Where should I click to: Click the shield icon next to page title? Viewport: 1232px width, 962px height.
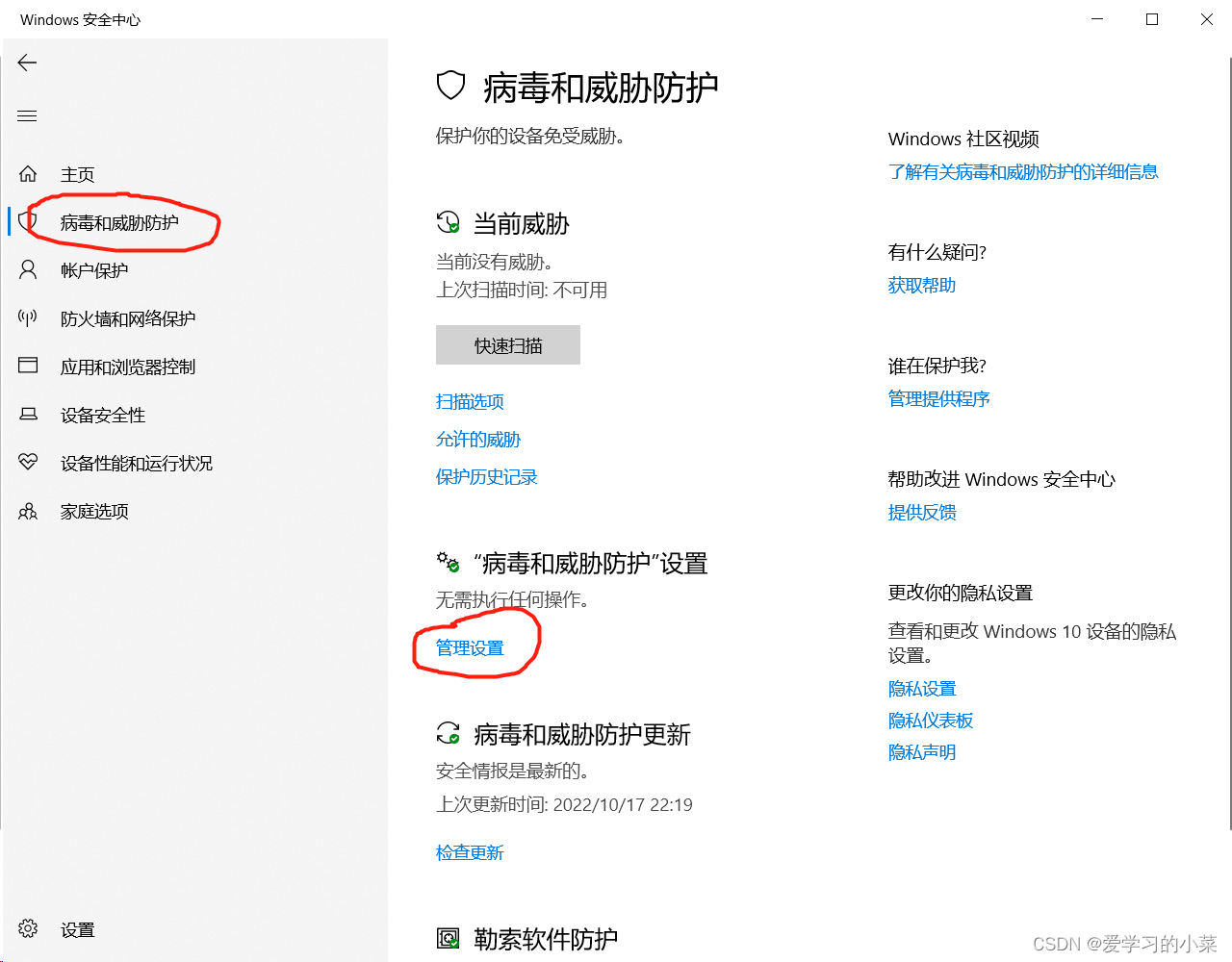pos(451,86)
